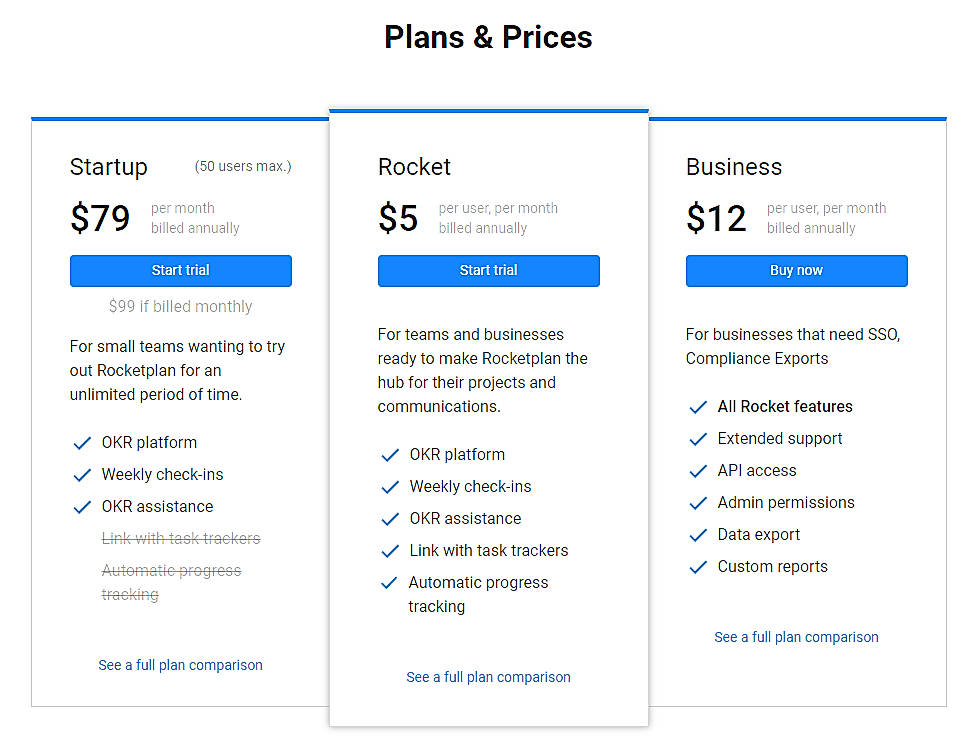Start a trial of the Rocket plan

point(489,270)
